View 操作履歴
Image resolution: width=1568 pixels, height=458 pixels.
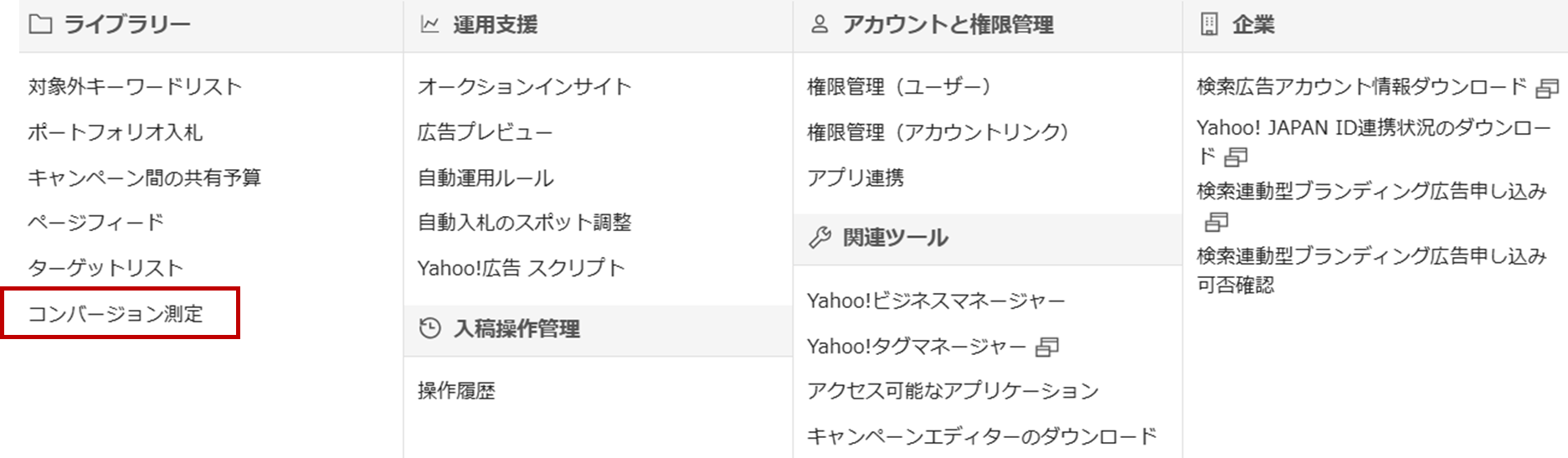pos(456,391)
